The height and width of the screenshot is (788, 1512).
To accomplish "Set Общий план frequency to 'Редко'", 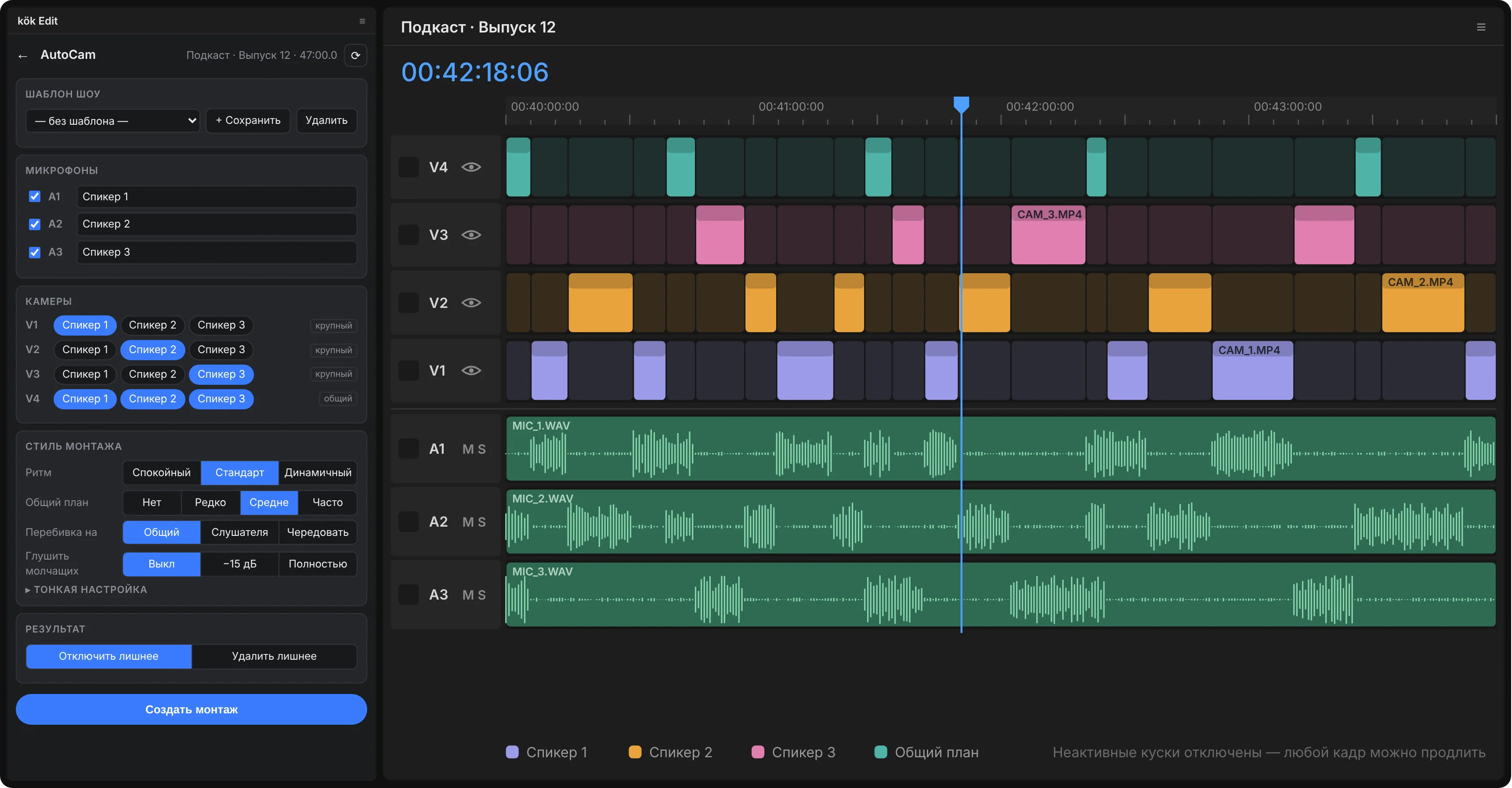I will point(210,502).
